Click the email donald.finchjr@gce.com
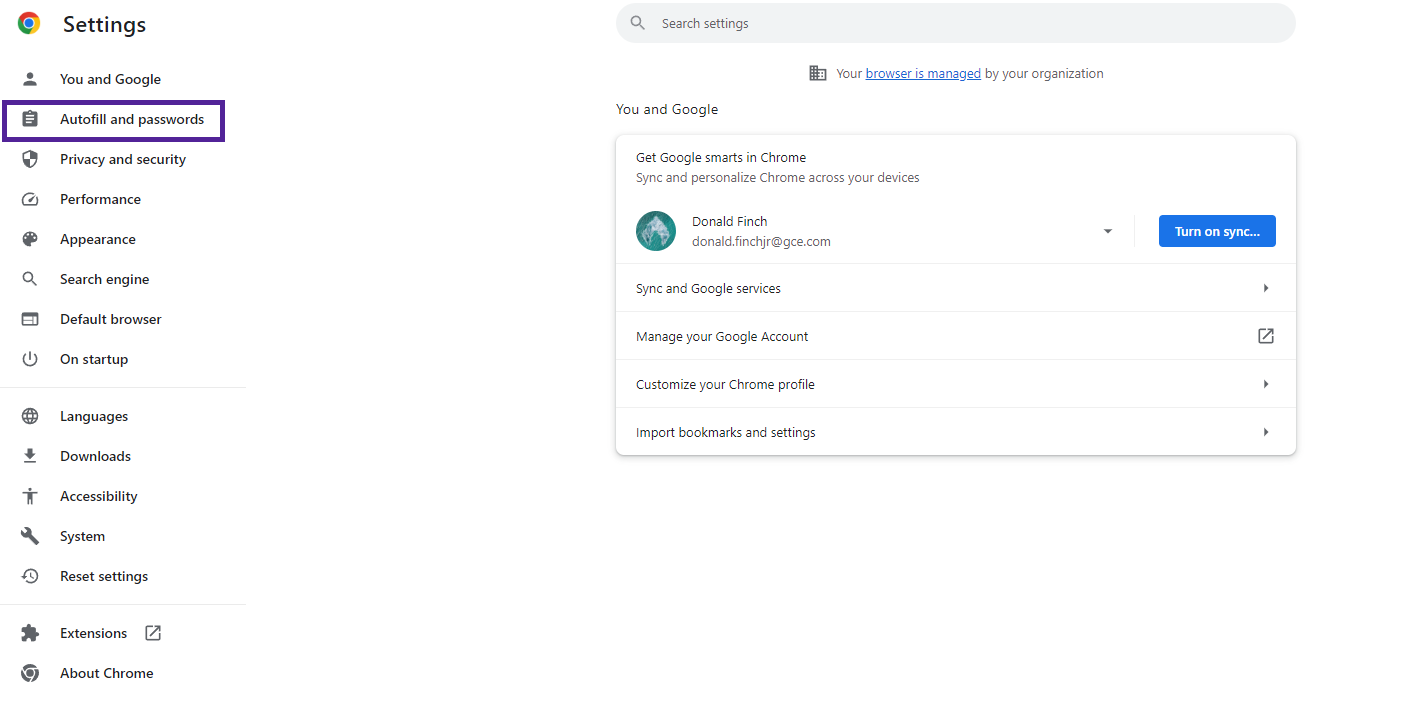Viewport: 1402px width, 721px height. coord(761,241)
